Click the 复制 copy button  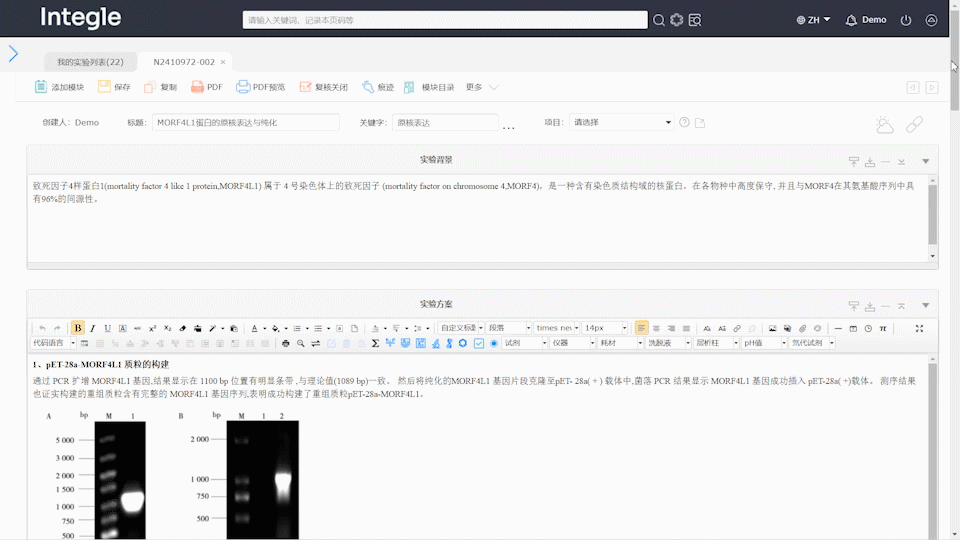click(x=160, y=88)
